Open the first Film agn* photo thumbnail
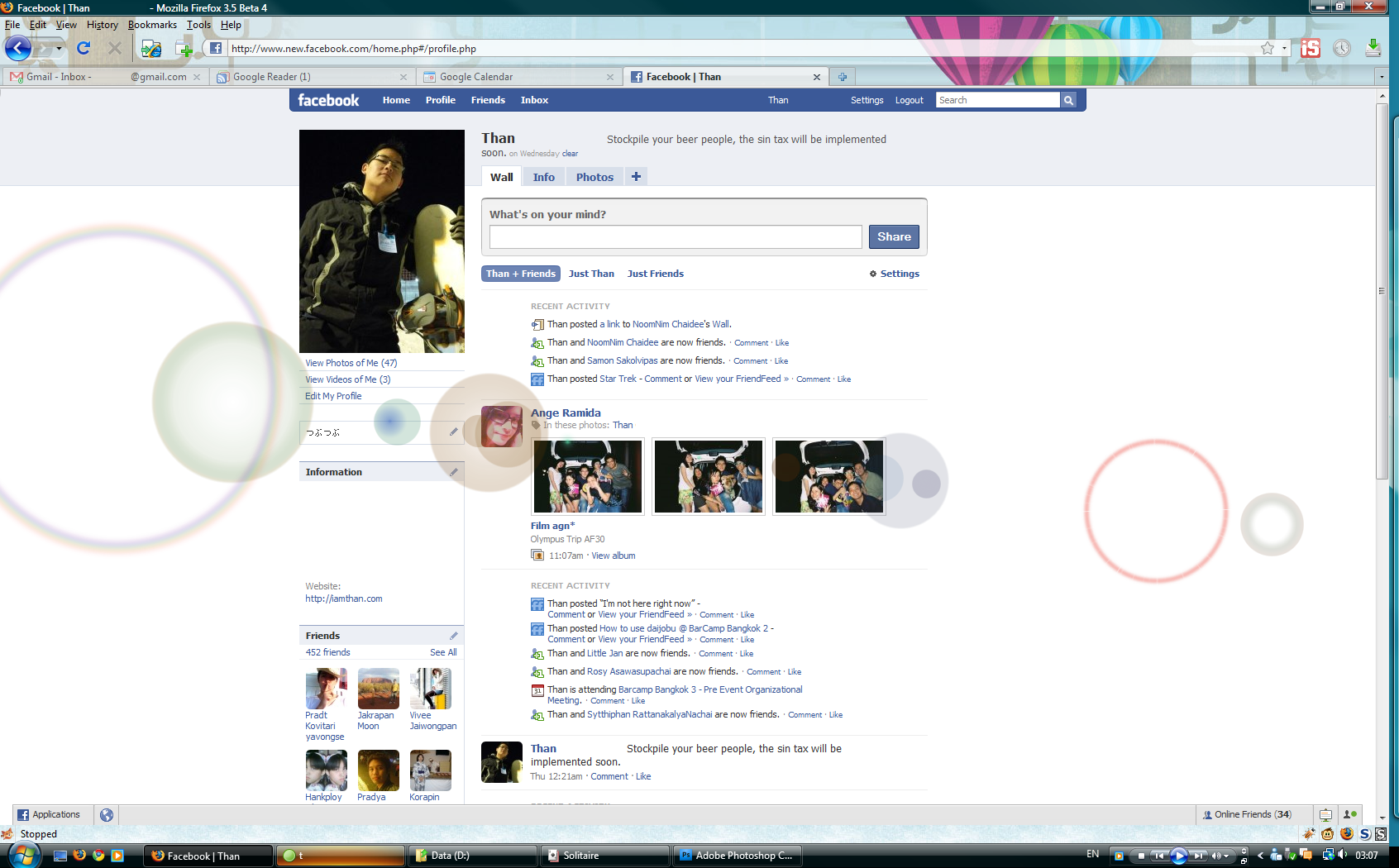The width and height of the screenshot is (1399, 868). pos(588,476)
